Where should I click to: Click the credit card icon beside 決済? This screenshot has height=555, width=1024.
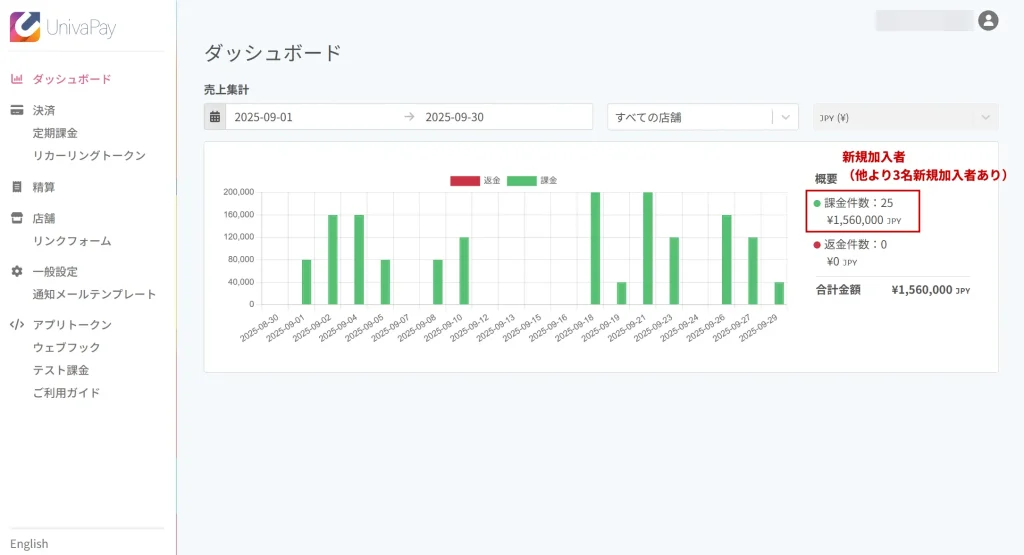[x=16, y=110]
